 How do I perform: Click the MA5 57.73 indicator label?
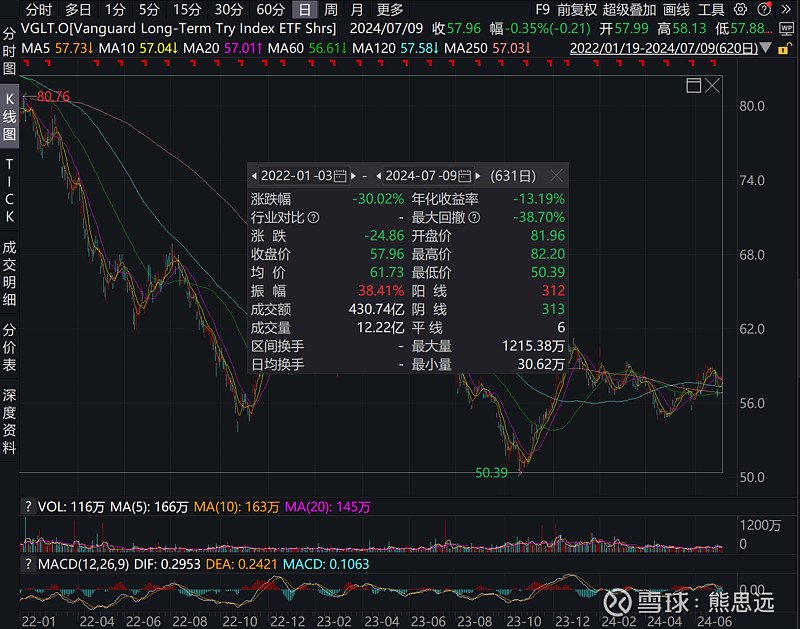(x=57, y=48)
